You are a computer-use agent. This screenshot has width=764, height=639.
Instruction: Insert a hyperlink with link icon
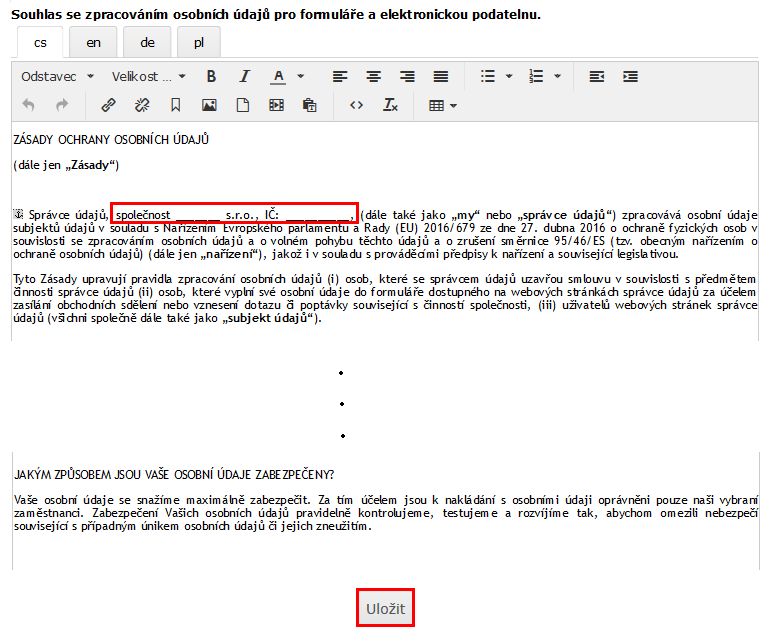(x=108, y=105)
